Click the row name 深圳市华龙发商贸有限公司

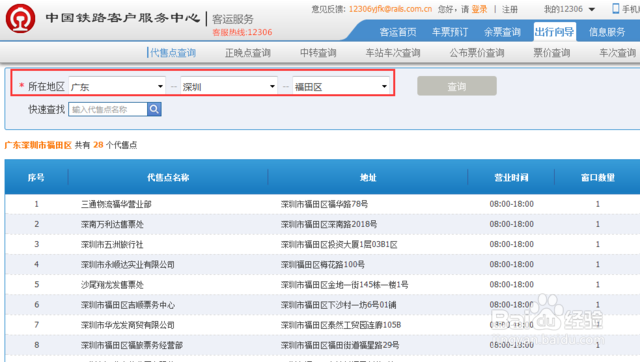pyautogui.click(x=128, y=325)
